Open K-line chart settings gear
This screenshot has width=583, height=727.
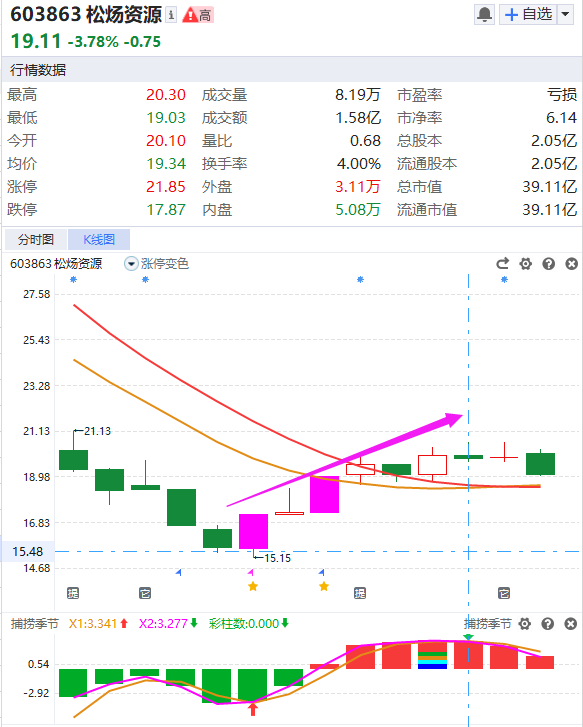[525, 264]
